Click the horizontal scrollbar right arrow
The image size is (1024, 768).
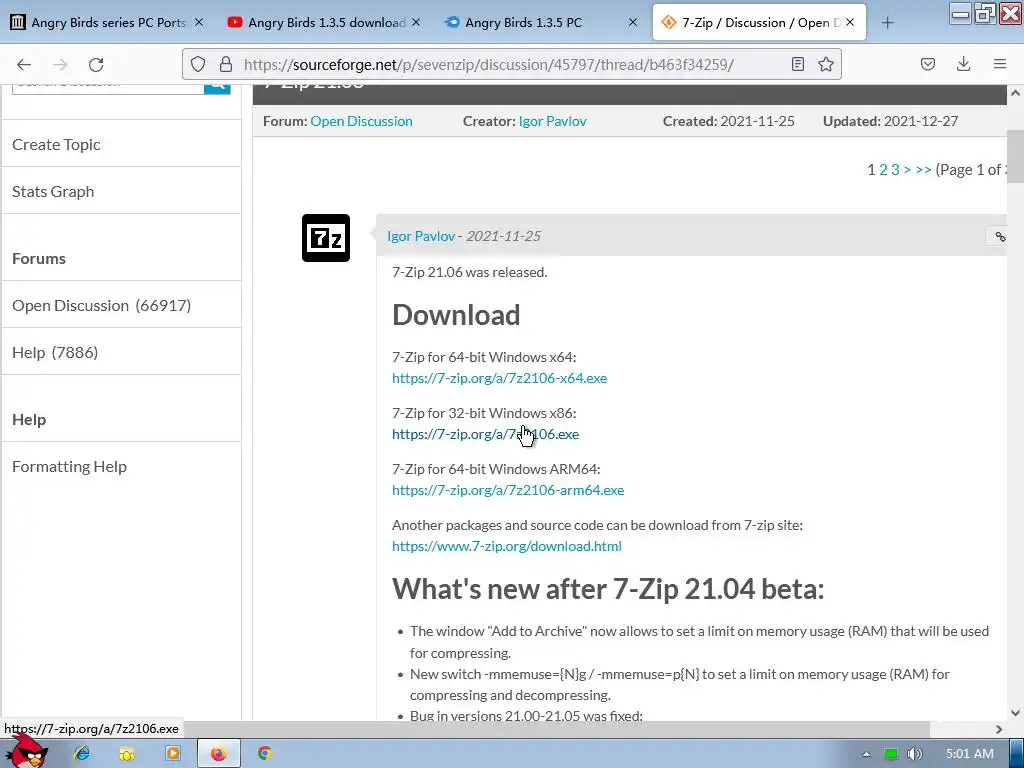click(999, 729)
